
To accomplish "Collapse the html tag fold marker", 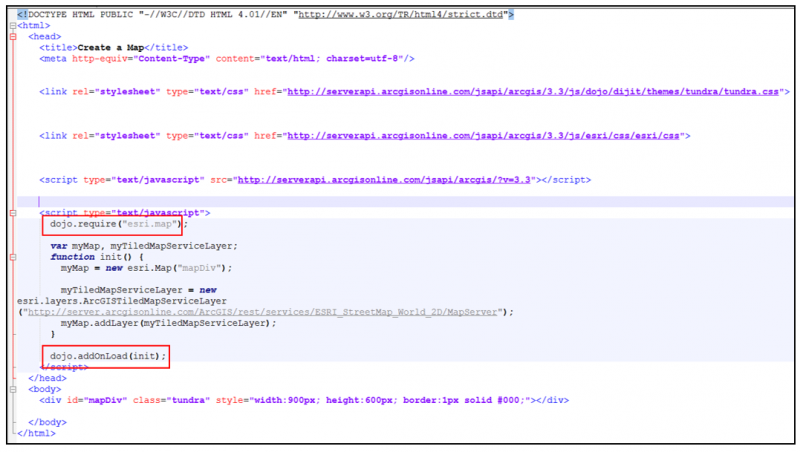I will click(x=12, y=25).
